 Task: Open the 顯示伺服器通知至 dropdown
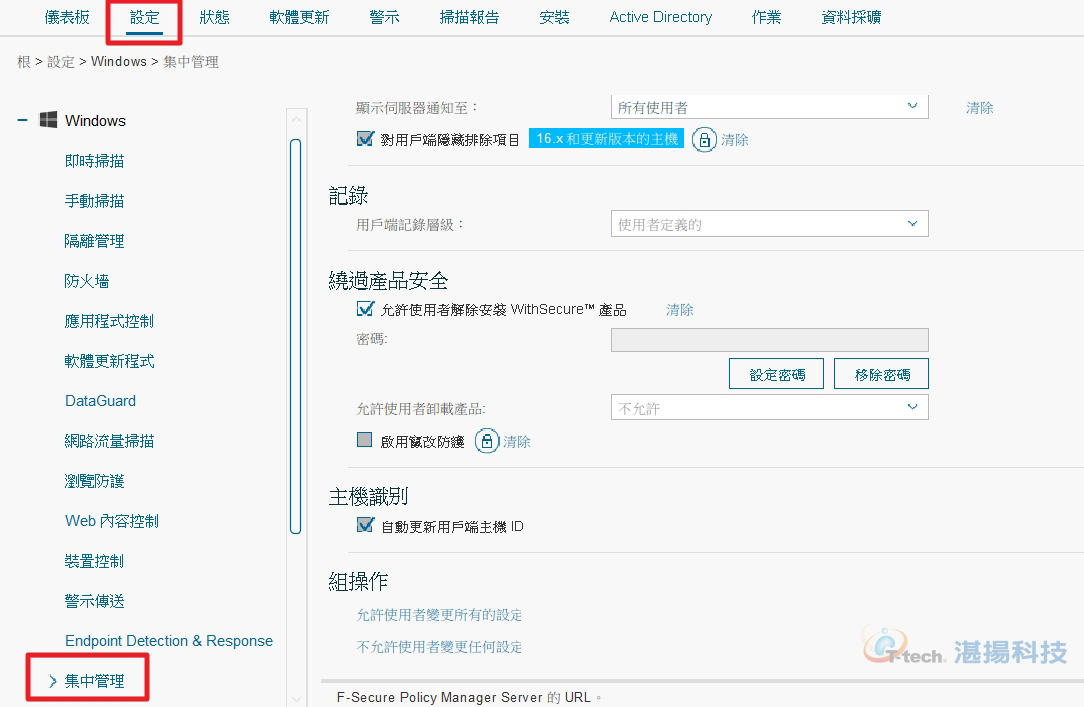(x=769, y=107)
